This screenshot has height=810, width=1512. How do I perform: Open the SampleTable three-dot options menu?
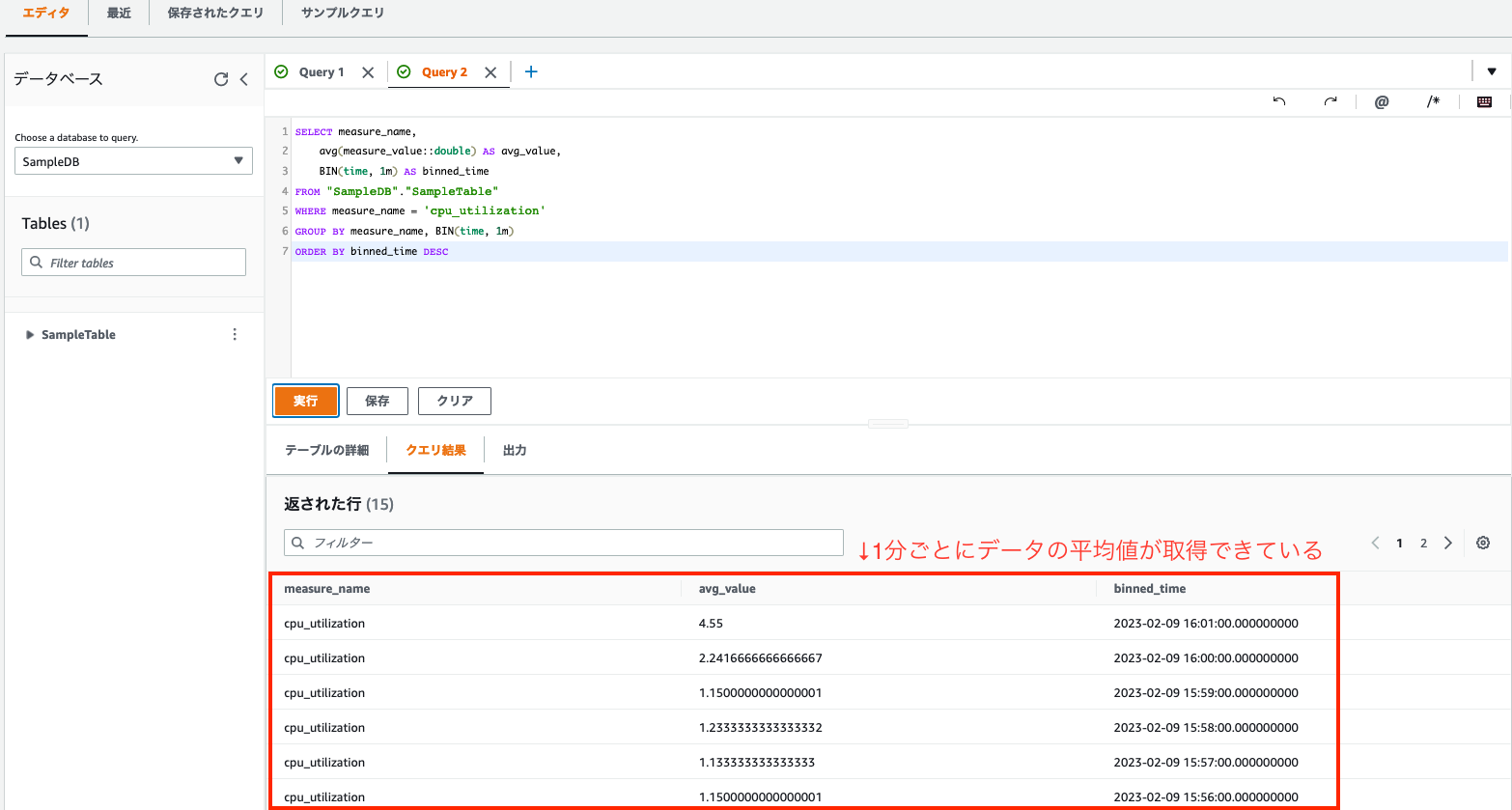[235, 333]
